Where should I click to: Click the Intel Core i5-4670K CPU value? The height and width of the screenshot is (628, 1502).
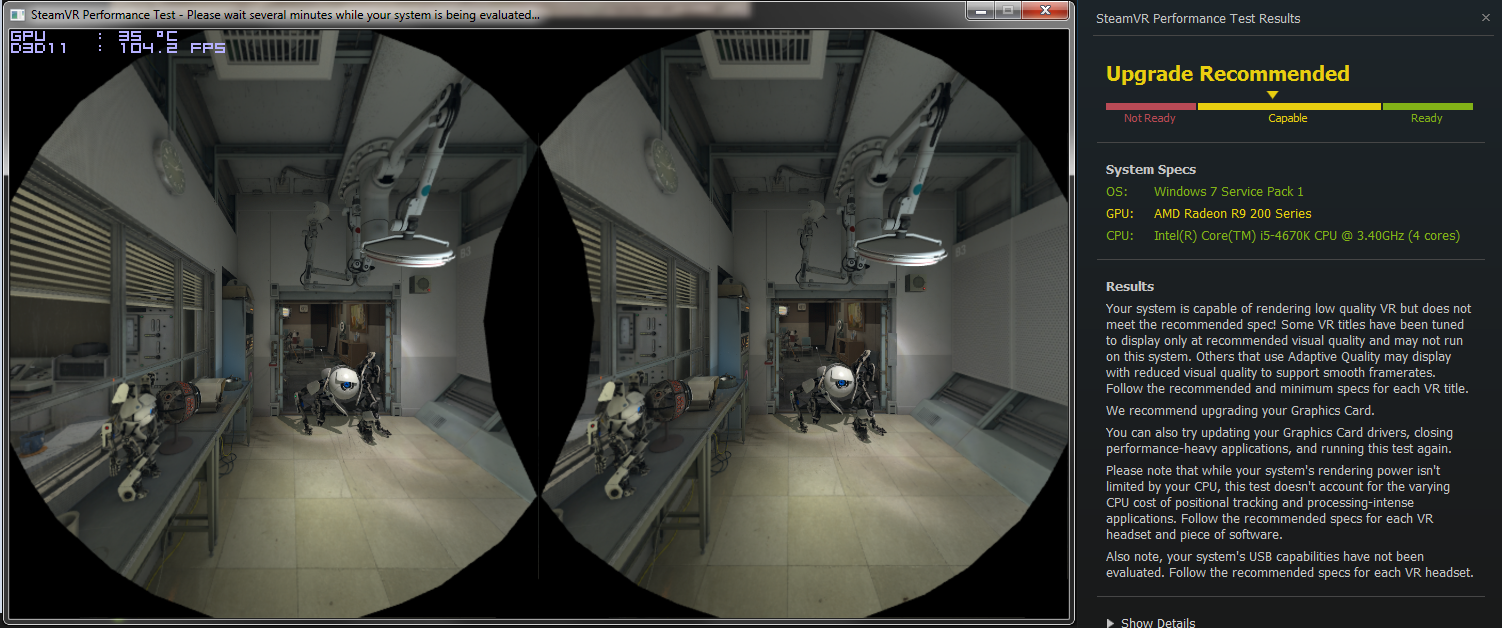pos(1307,235)
